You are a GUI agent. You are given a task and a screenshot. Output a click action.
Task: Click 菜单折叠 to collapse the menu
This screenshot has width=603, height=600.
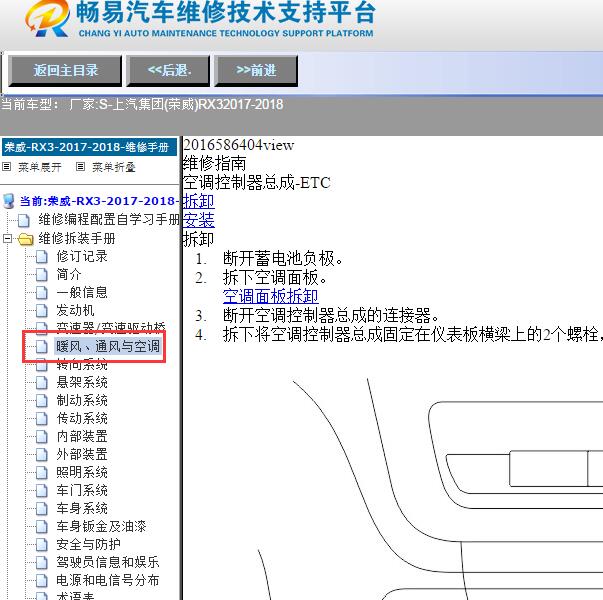coord(114,167)
